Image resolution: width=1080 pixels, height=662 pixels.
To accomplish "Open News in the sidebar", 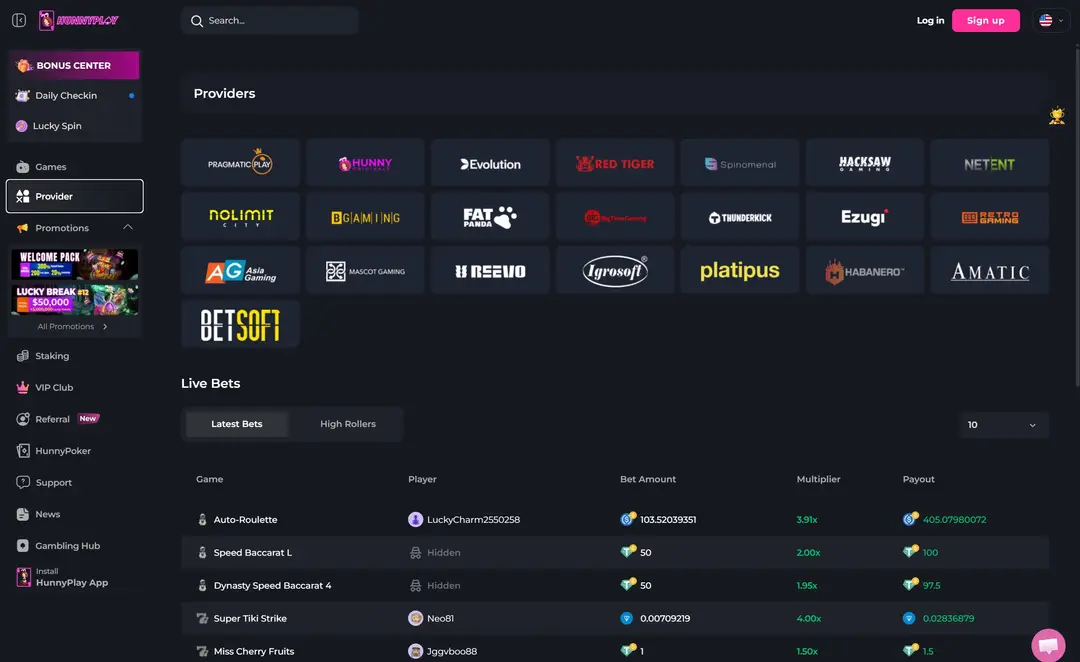I will [74, 514].
